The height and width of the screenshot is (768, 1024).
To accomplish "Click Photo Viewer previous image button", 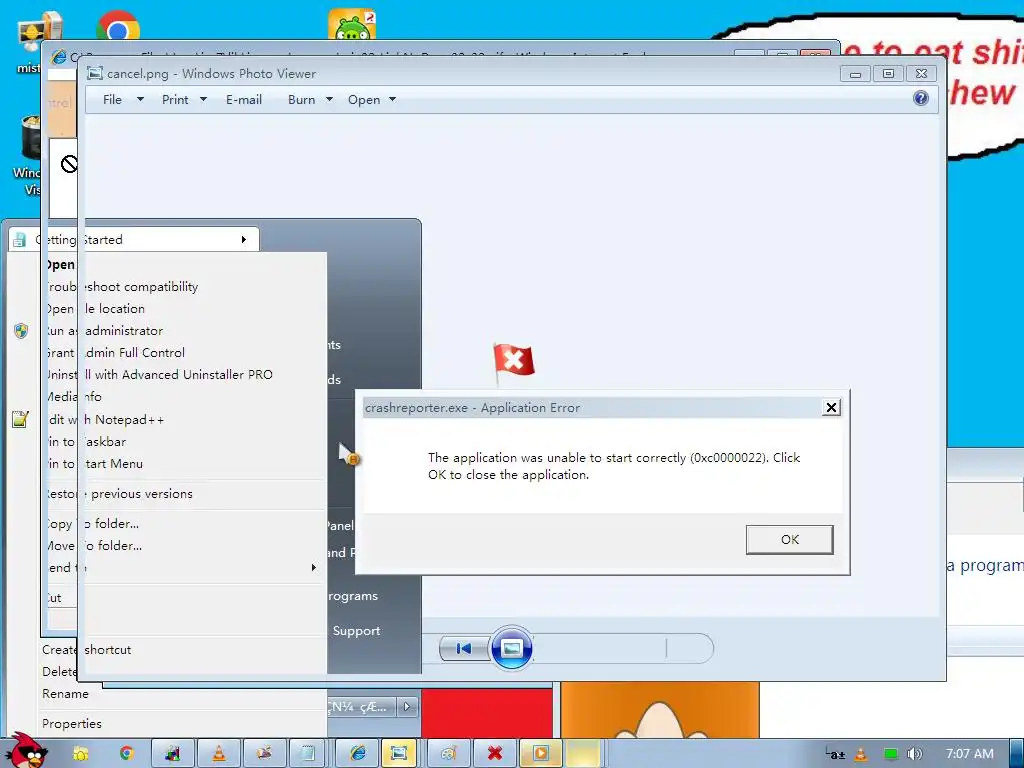I will [464, 648].
